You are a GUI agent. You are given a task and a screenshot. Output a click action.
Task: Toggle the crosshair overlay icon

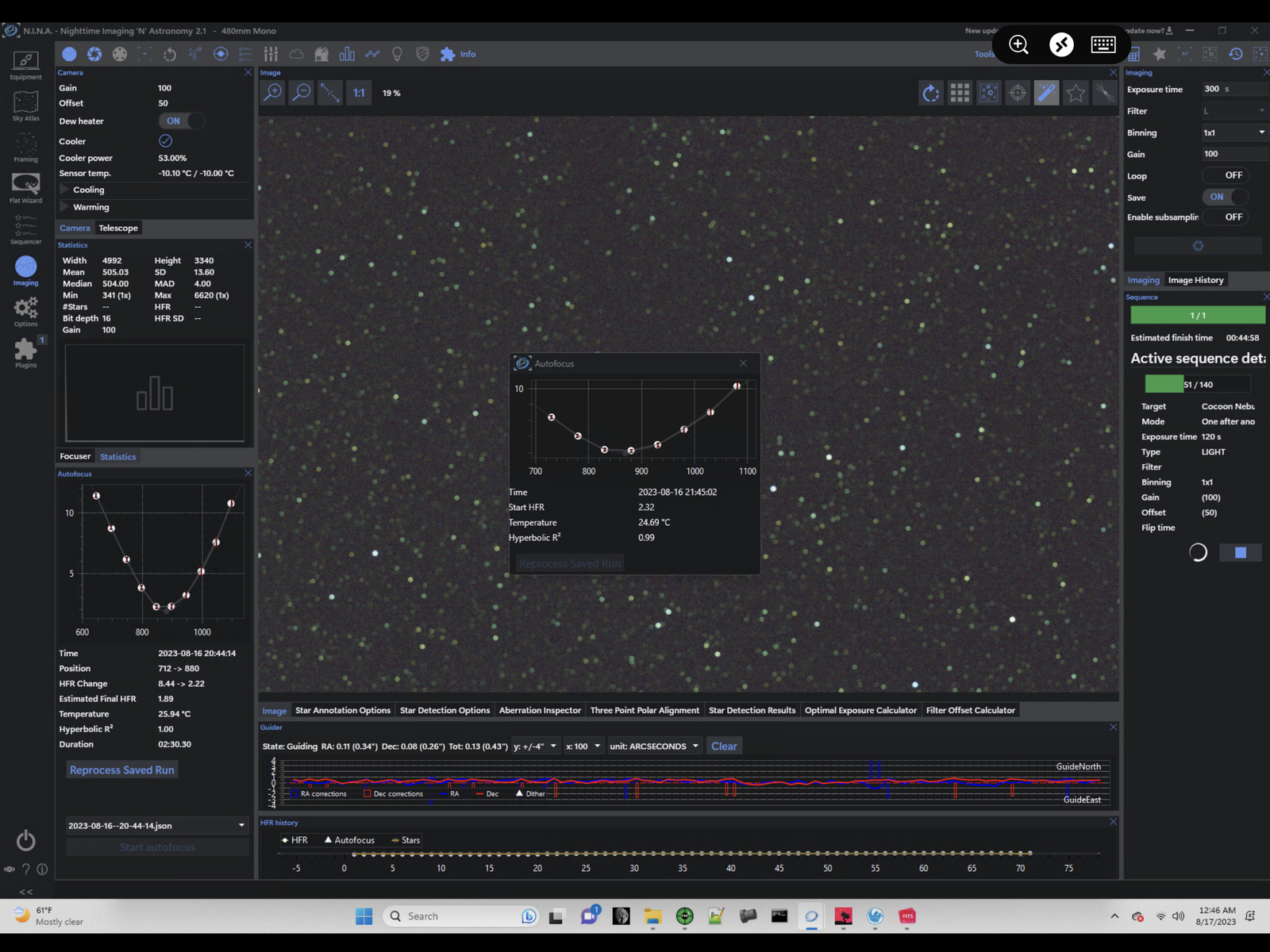click(1018, 93)
